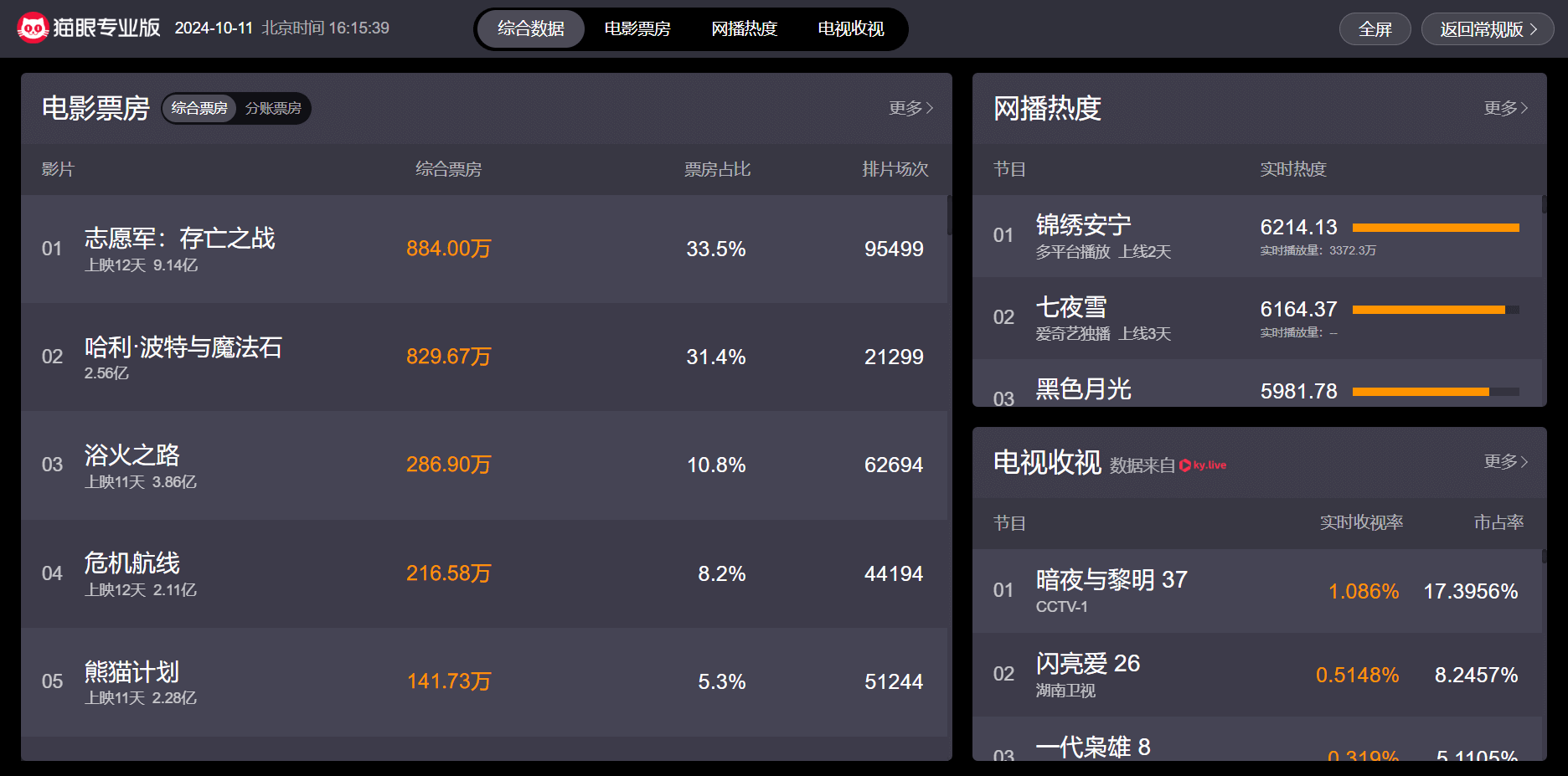Open the show 黑色月光
The height and width of the screenshot is (776, 1568).
[x=1084, y=389]
